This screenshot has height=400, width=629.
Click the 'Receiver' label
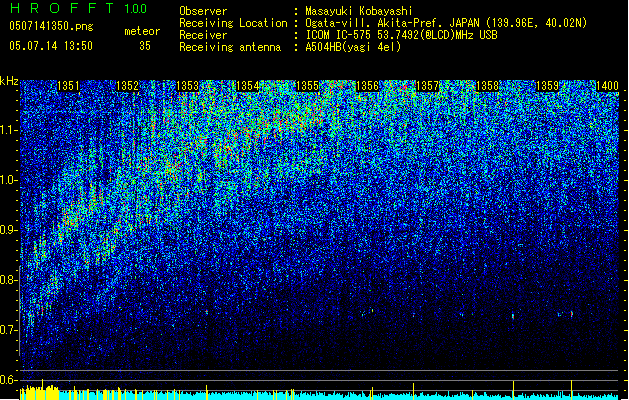203,35
